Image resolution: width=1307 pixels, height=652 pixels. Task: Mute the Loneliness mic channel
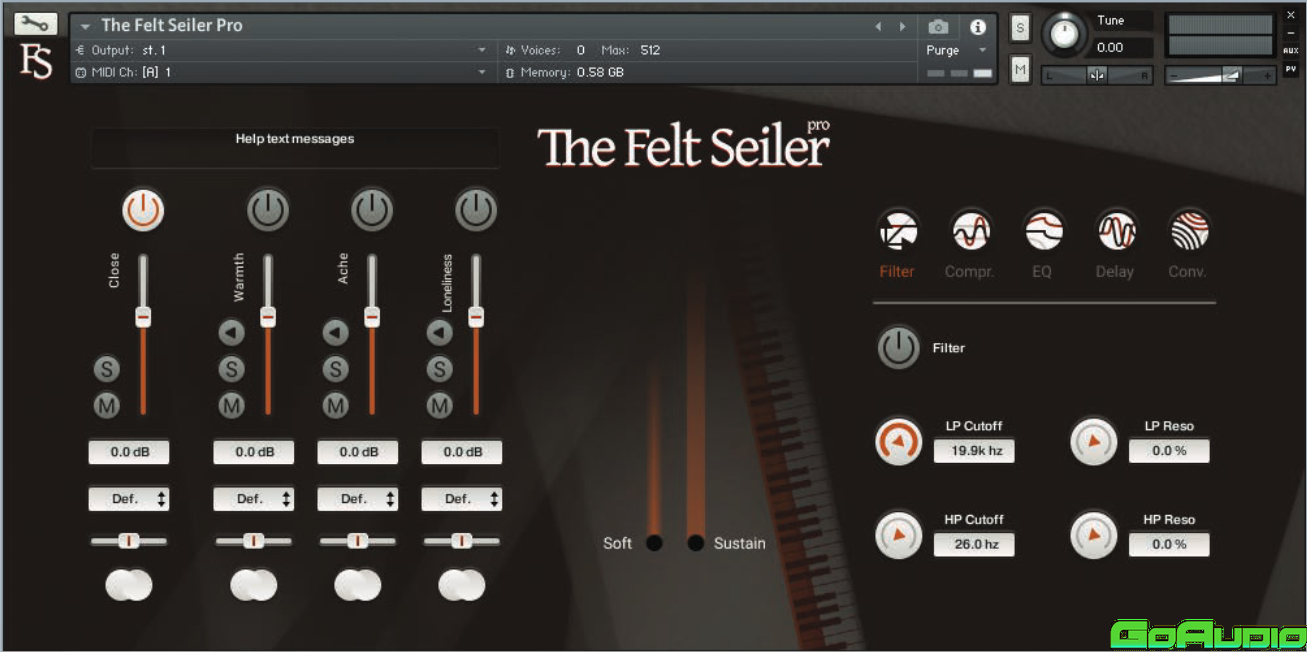[x=440, y=405]
